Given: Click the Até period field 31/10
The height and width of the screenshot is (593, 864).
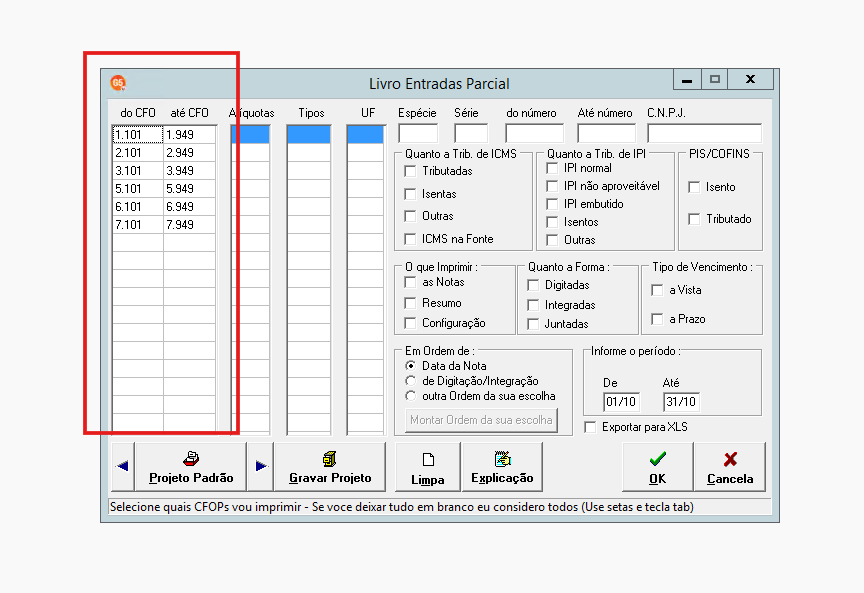Looking at the screenshot, I should (x=682, y=402).
